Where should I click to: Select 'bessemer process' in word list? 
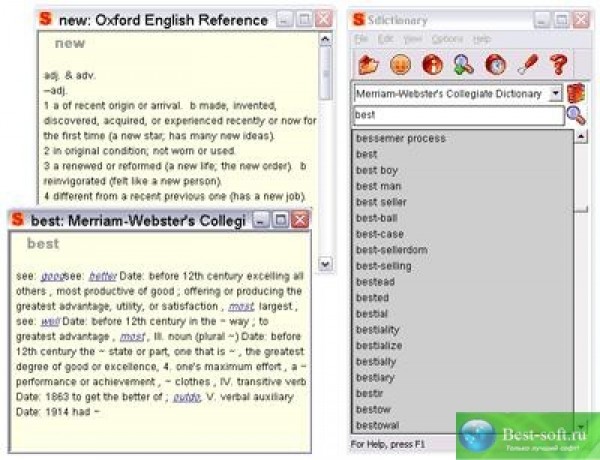(x=462, y=138)
